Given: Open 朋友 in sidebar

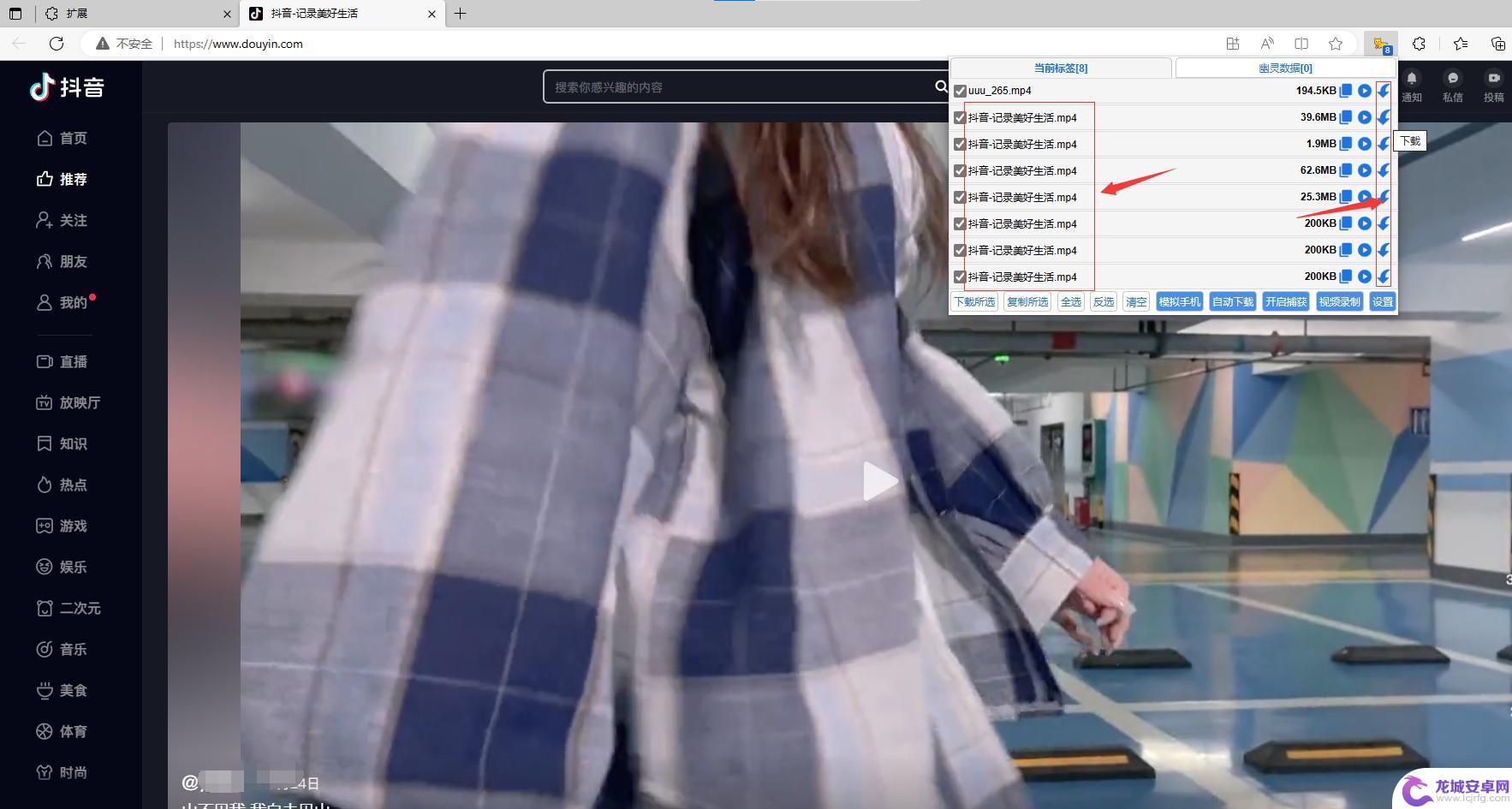Looking at the screenshot, I should [62, 261].
